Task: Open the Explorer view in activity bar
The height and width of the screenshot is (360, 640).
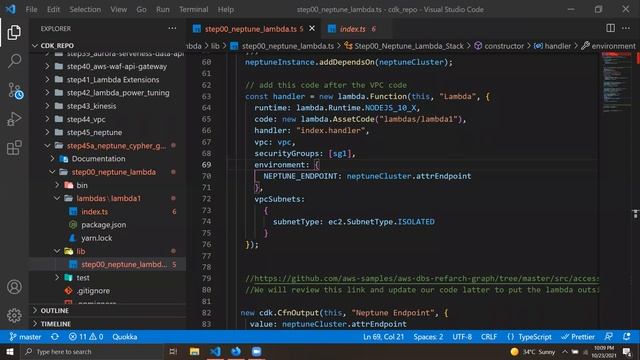Action: click(14, 33)
